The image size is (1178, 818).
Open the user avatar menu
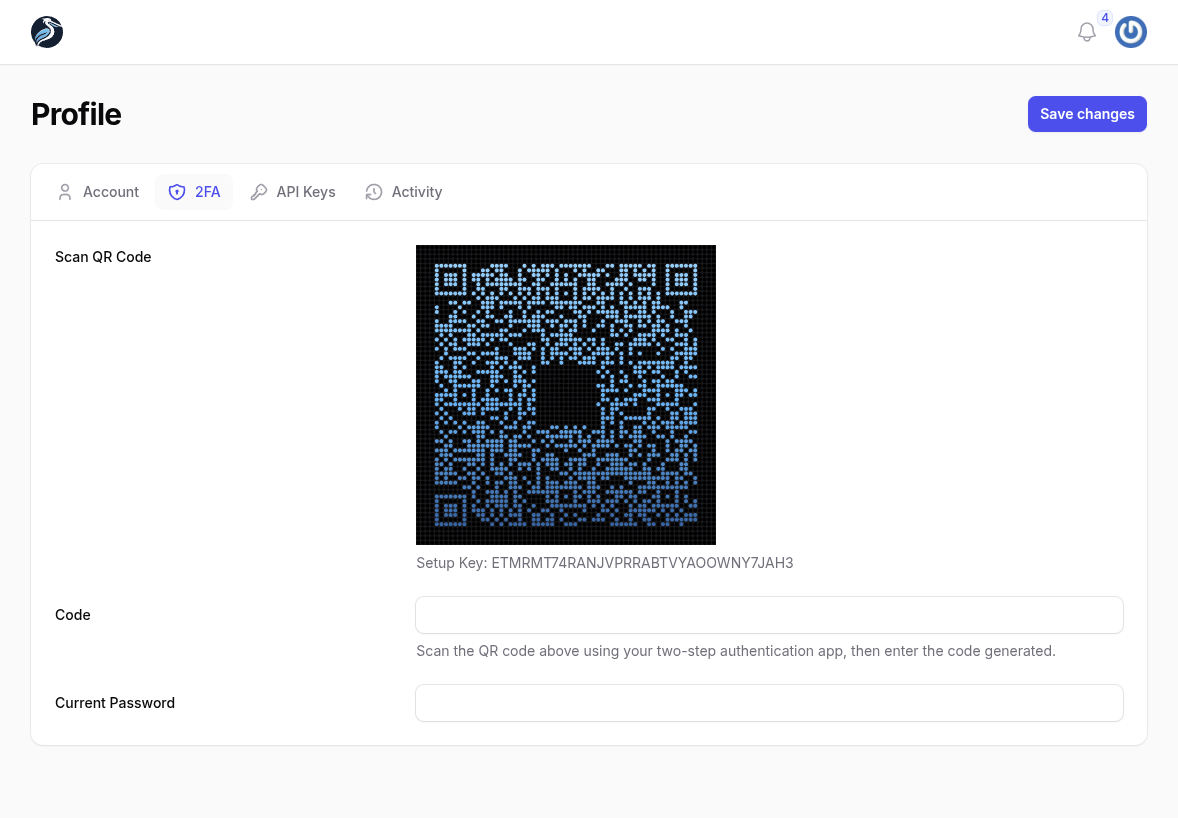(x=1130, y=32)
